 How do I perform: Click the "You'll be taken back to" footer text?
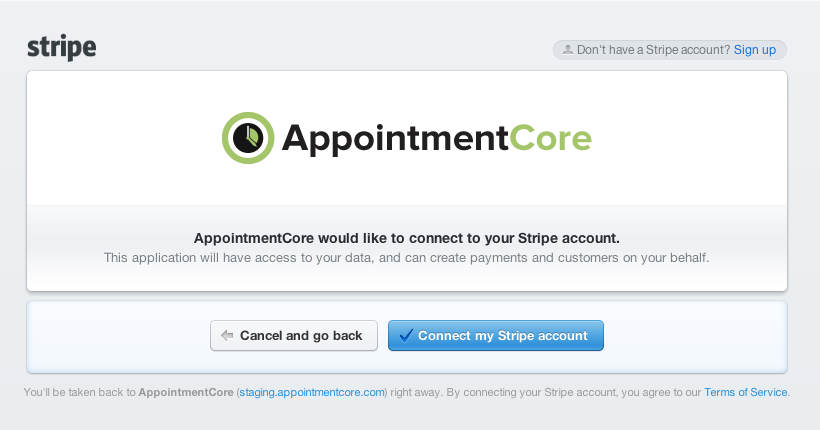[x=79, y=392]
